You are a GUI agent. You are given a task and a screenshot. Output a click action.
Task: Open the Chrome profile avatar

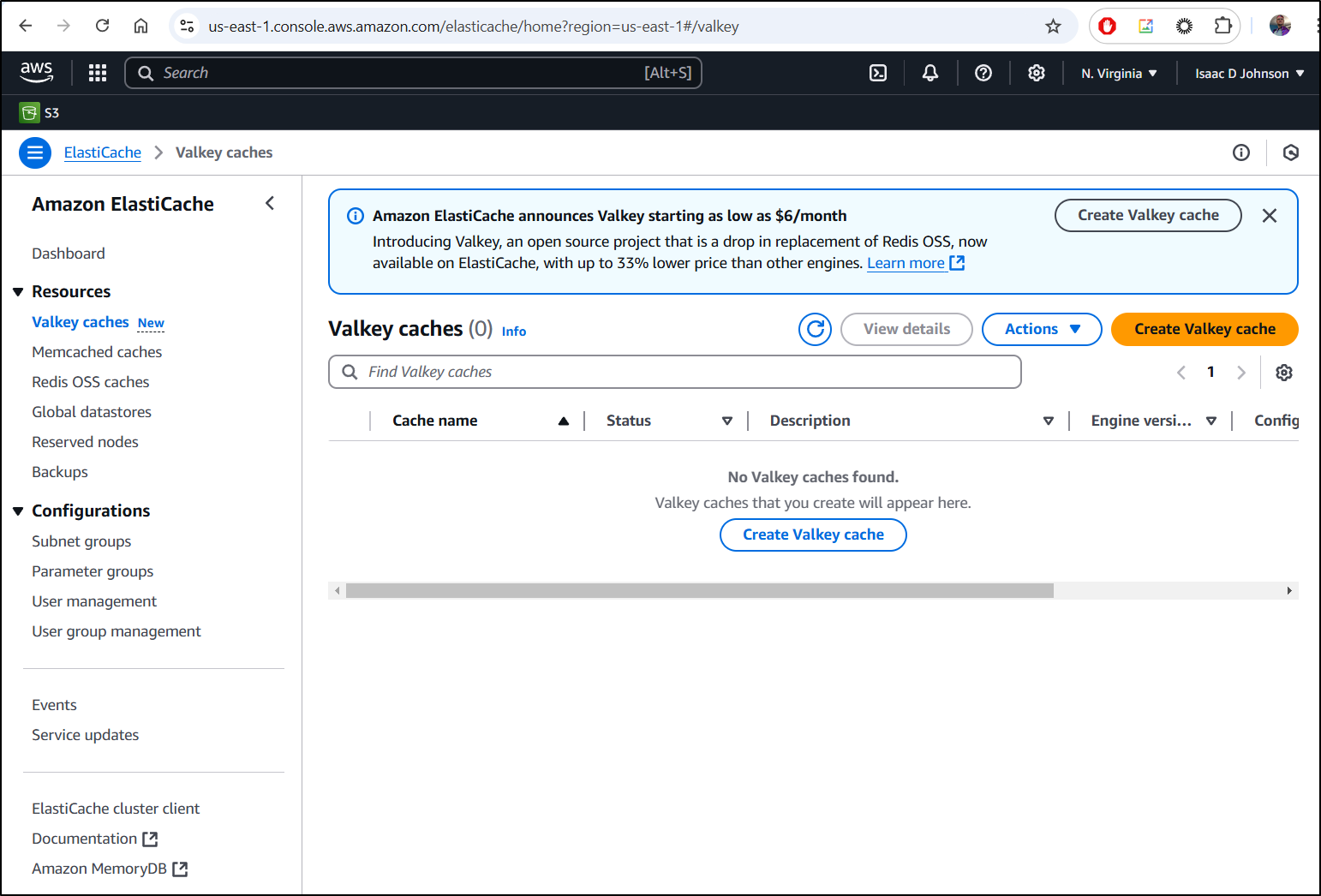coord(1280,27)
